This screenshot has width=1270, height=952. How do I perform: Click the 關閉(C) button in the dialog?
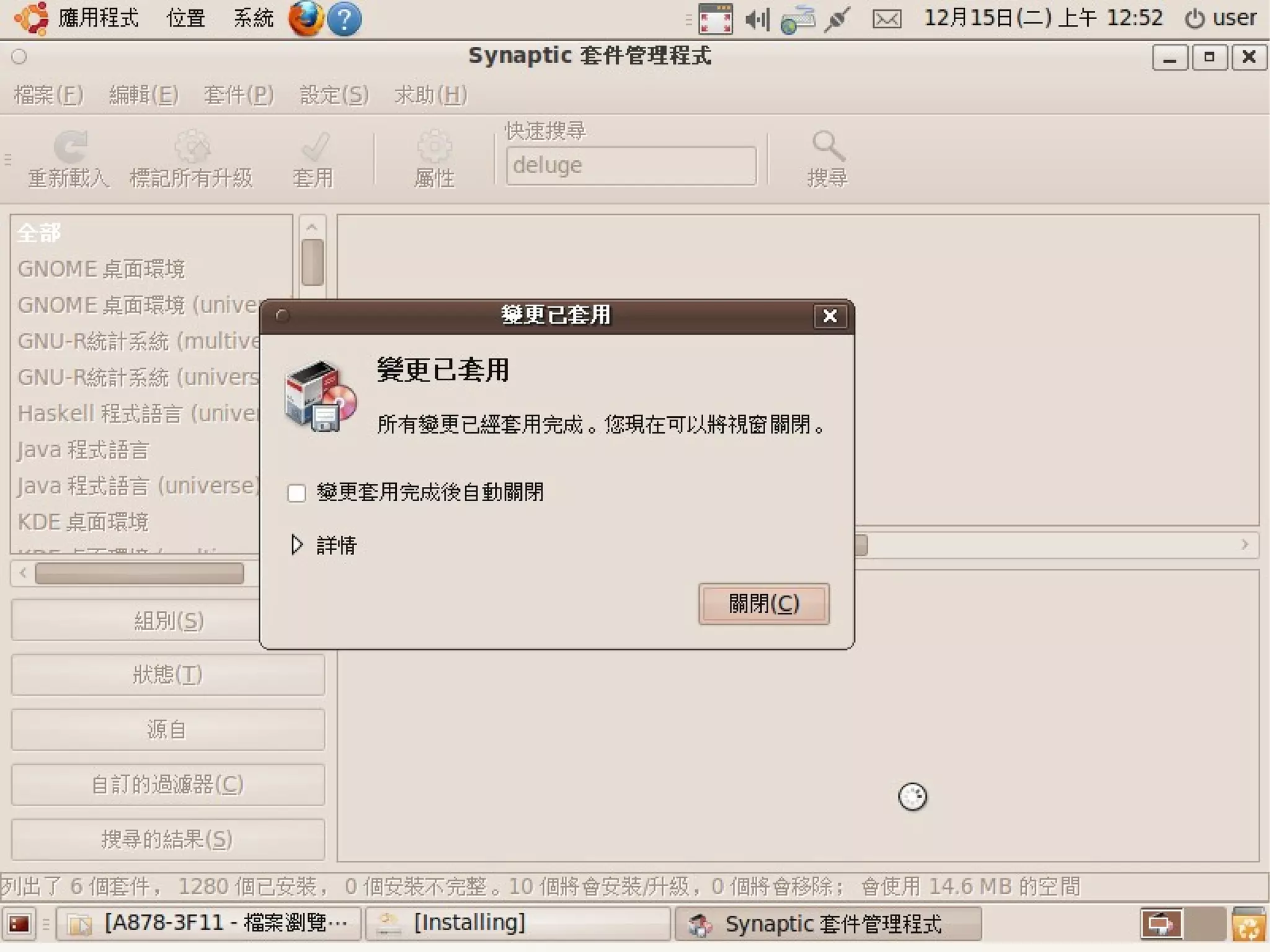[763, 603]
